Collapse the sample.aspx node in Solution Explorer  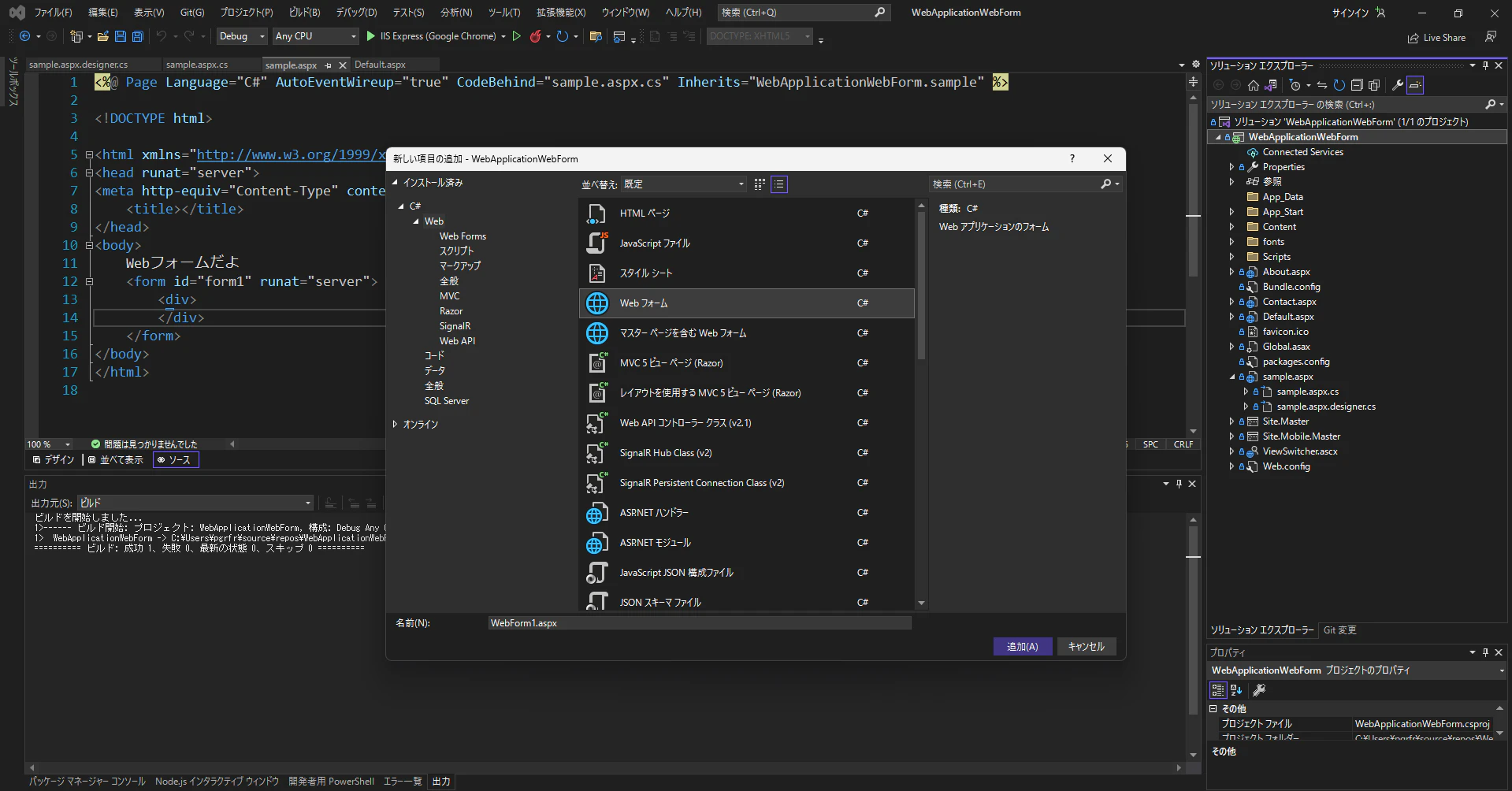pyautogui.click(x=1232, y=377)
